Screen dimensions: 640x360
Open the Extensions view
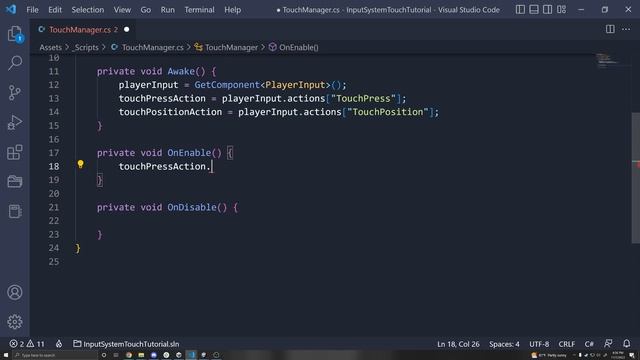coord(15,152)
